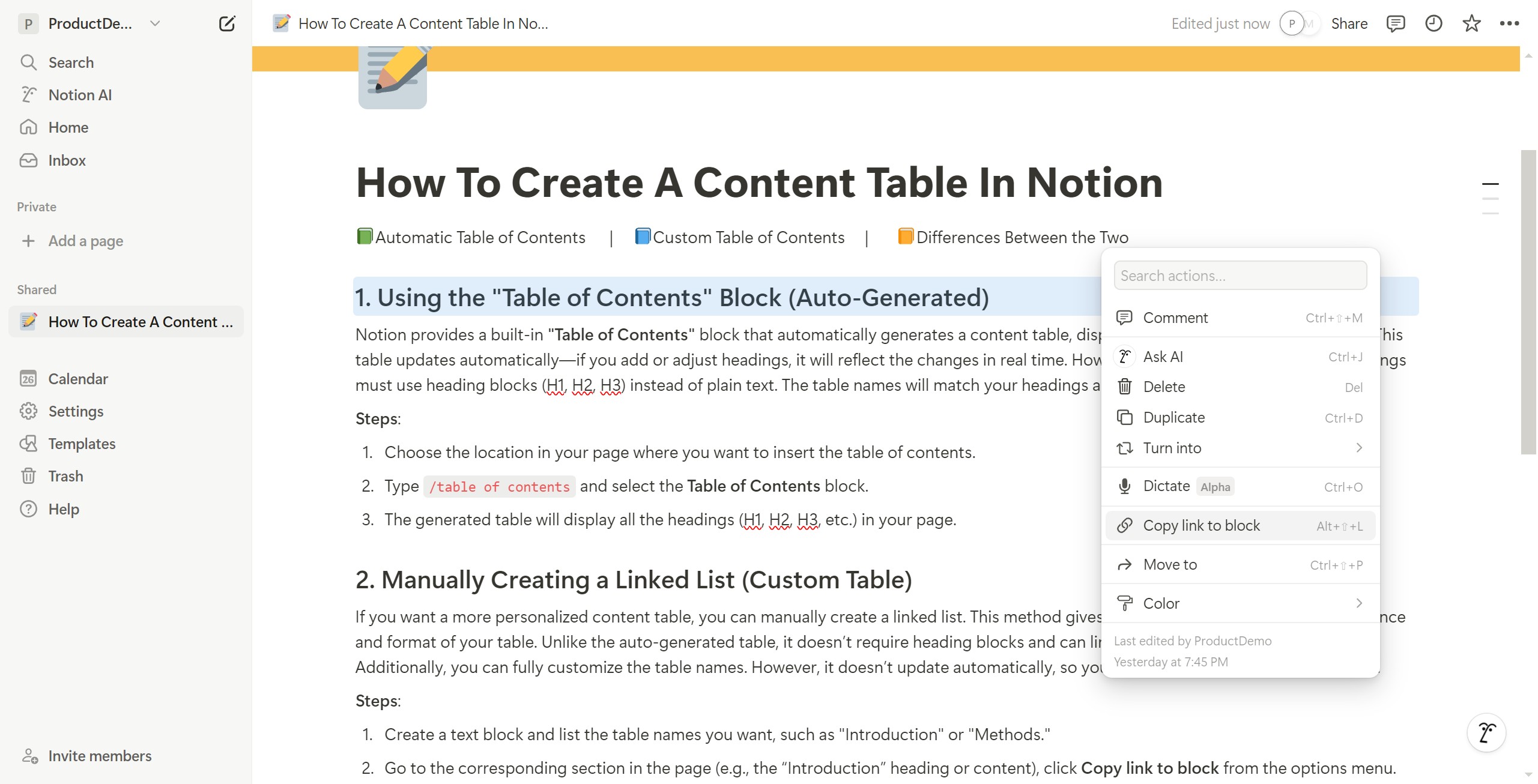This screenshot has height=784, width=1538.
Task: Select Comment in the block menu
Action: click(x=1240, y=318)
